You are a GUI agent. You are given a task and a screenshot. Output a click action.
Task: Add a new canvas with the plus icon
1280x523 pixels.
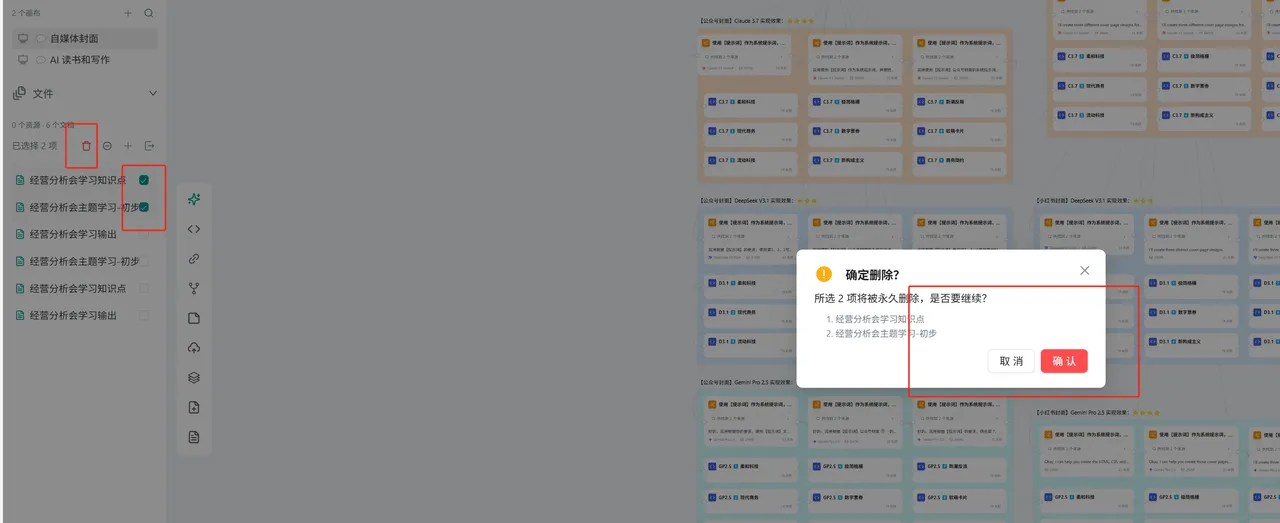coord(127,14)
